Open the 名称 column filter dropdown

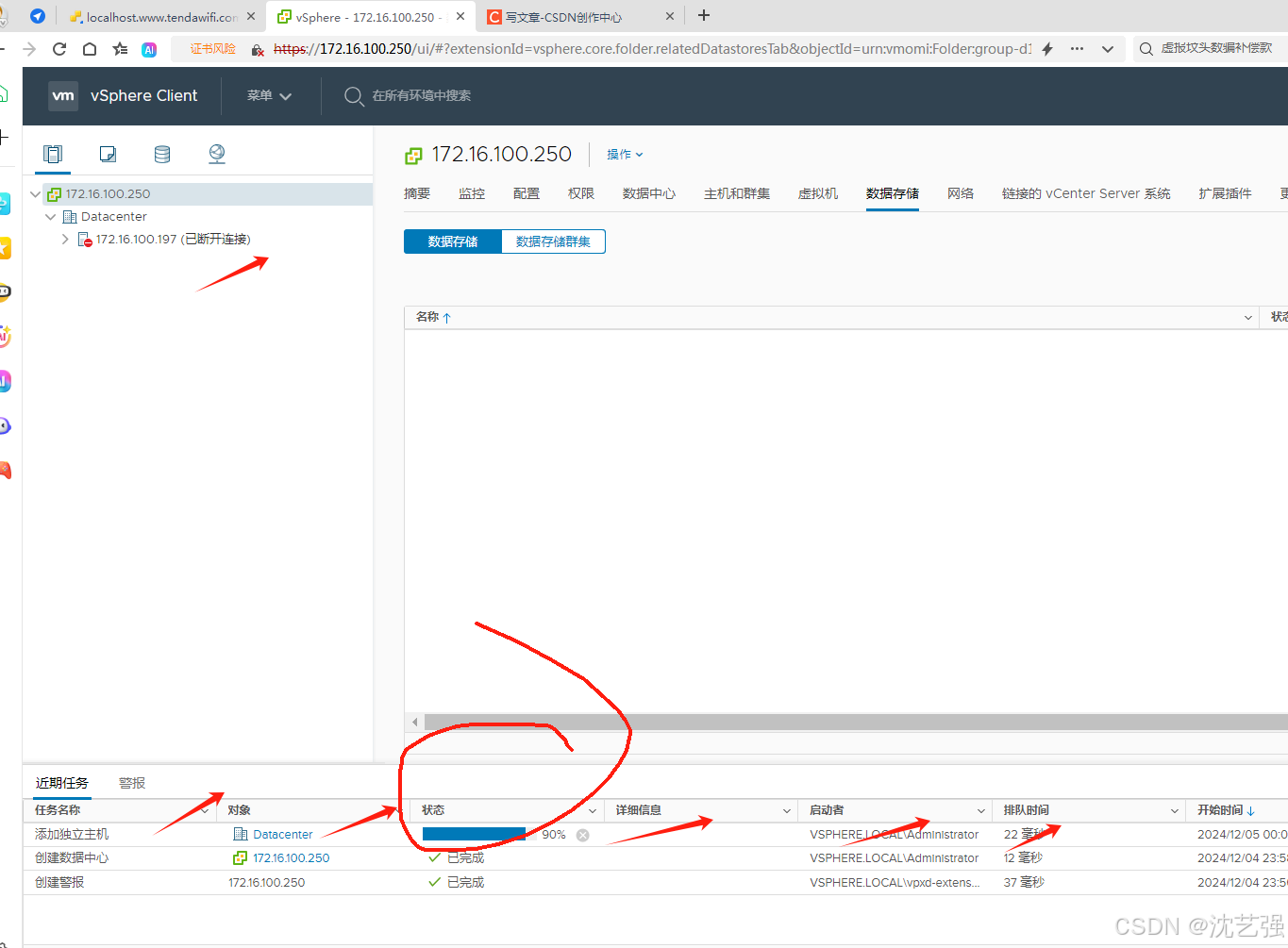coord(1248,318)
